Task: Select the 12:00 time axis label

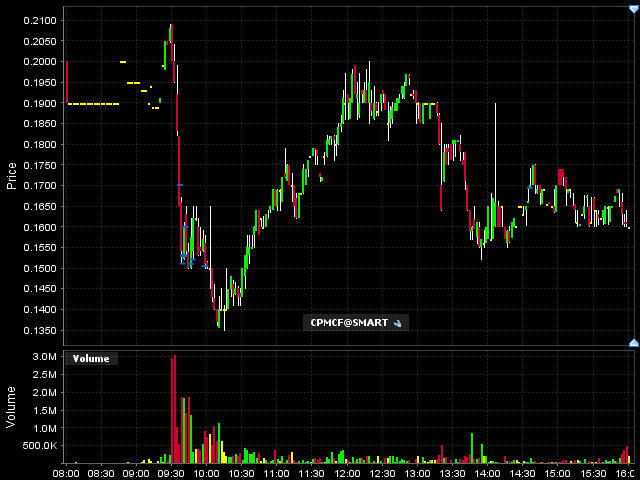Action: coord(347,472)
